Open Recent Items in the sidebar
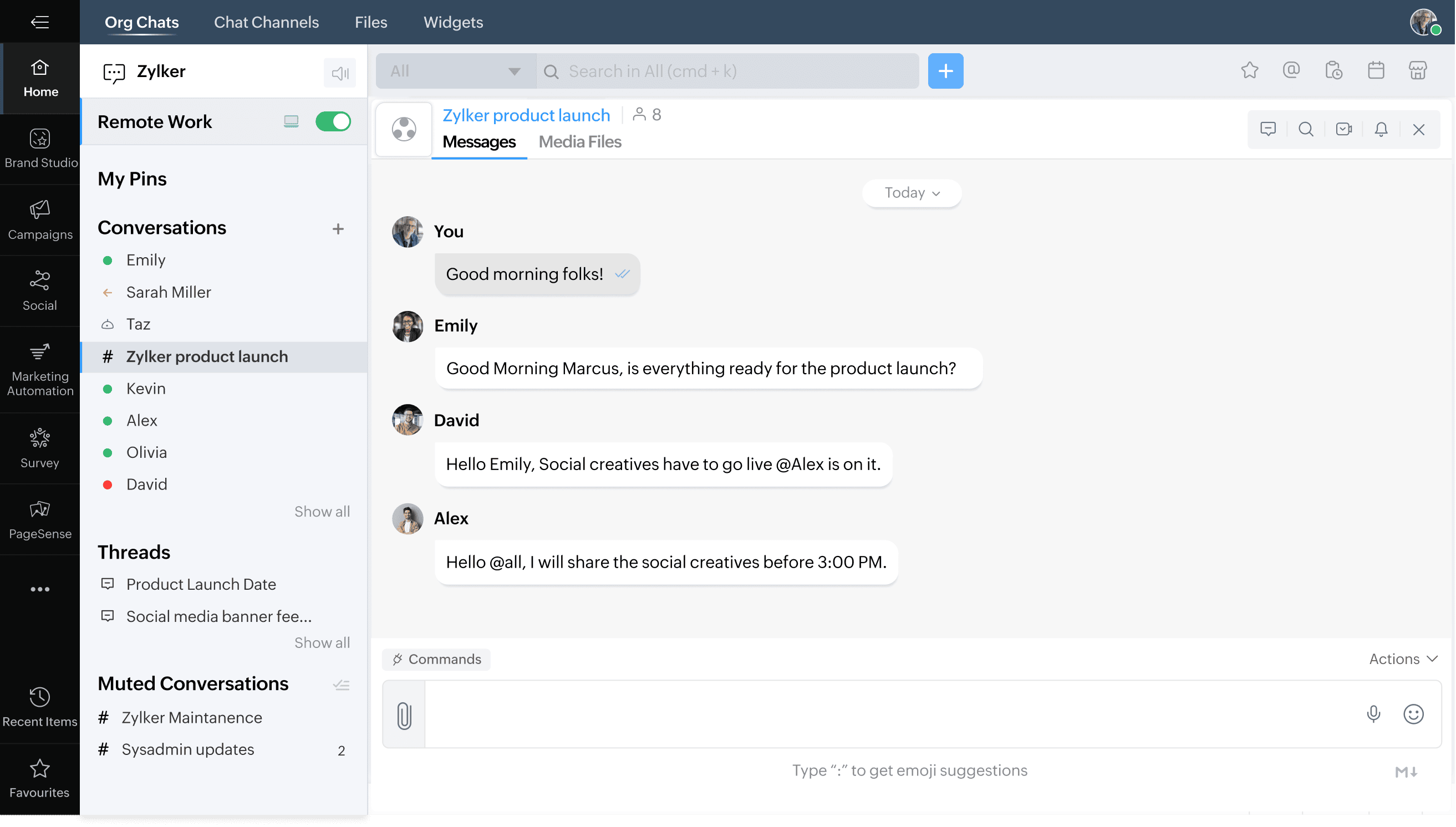Screen dimensions: 1456x827 click(40, 708)
